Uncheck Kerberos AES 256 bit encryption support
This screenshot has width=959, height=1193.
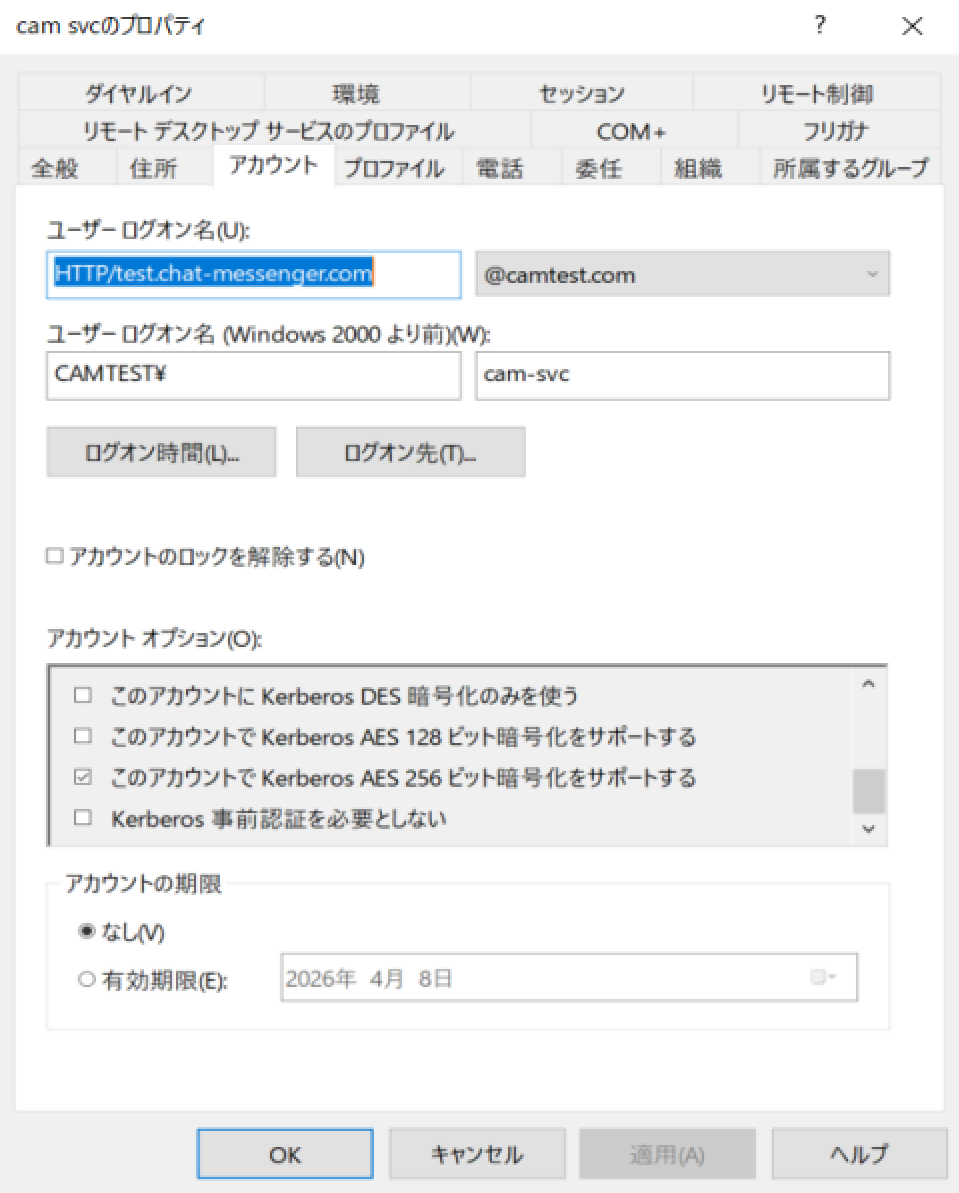83,777
